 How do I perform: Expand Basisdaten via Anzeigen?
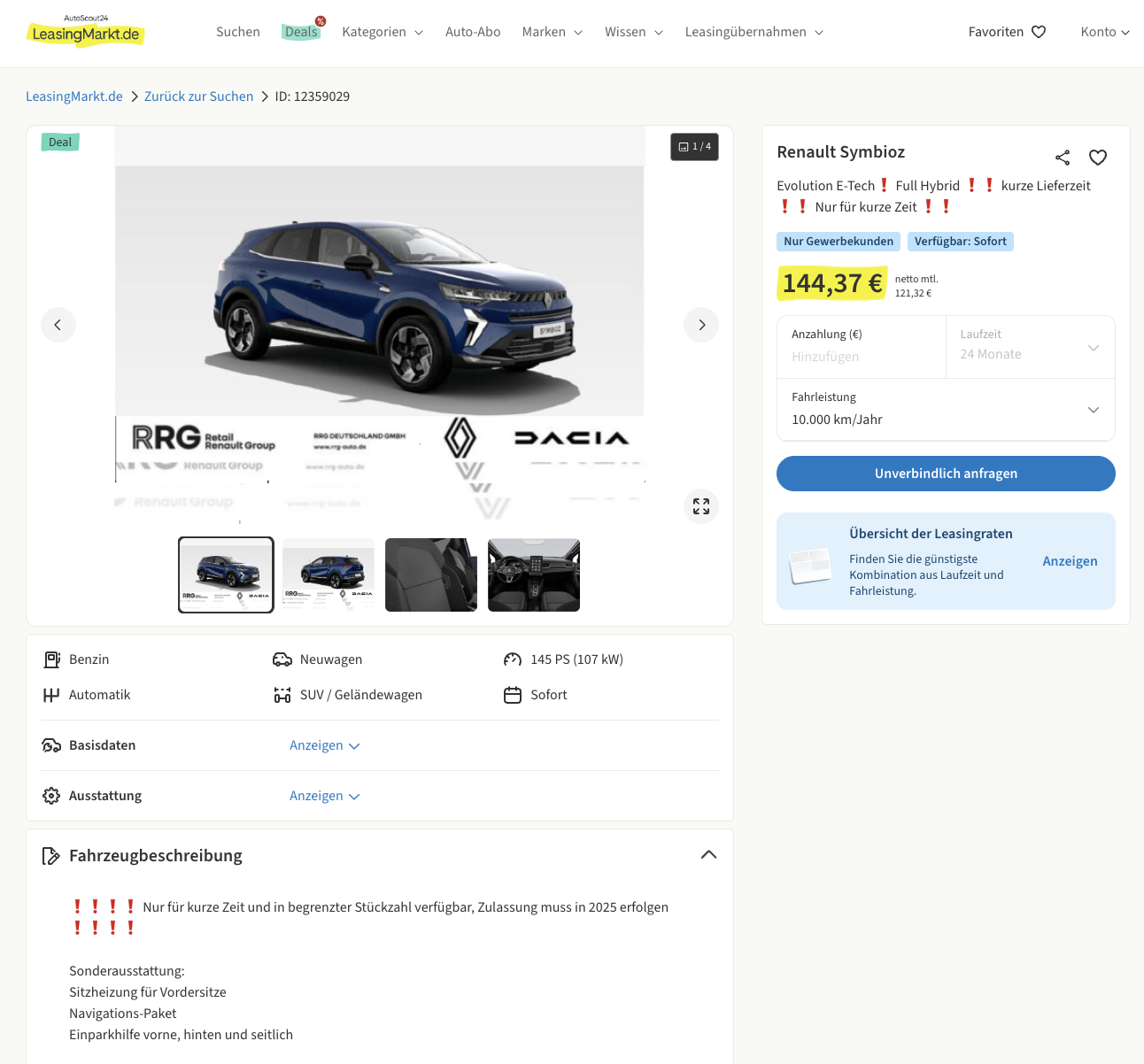point(324,745)
